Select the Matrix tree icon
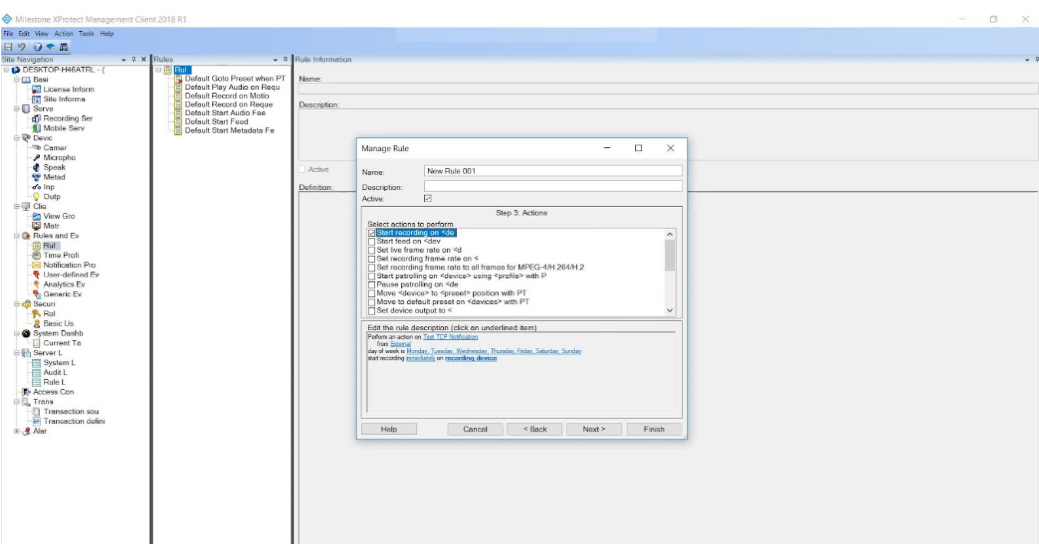 36,226
